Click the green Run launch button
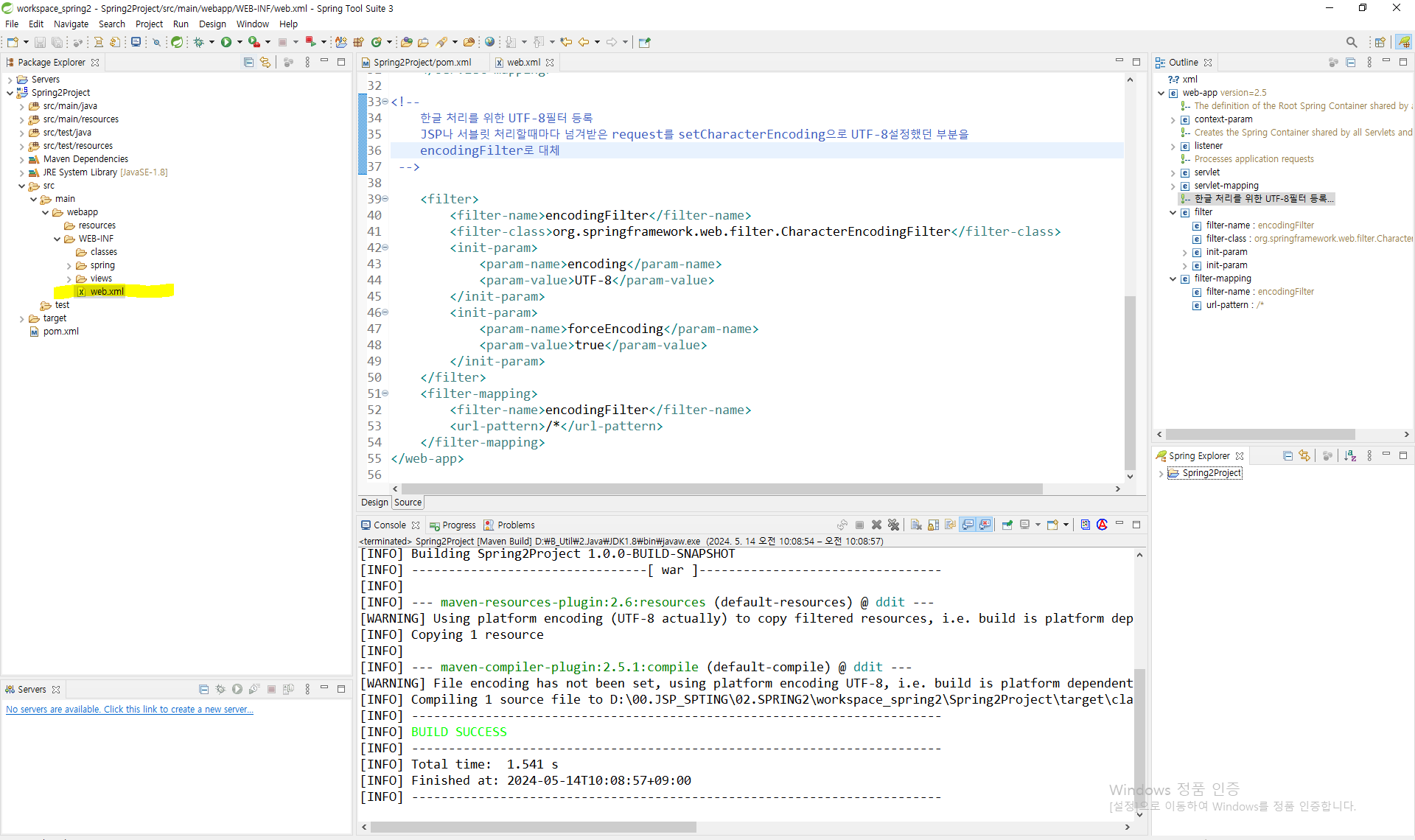Viewport: 1415px width, 840px height. [226, 42]
